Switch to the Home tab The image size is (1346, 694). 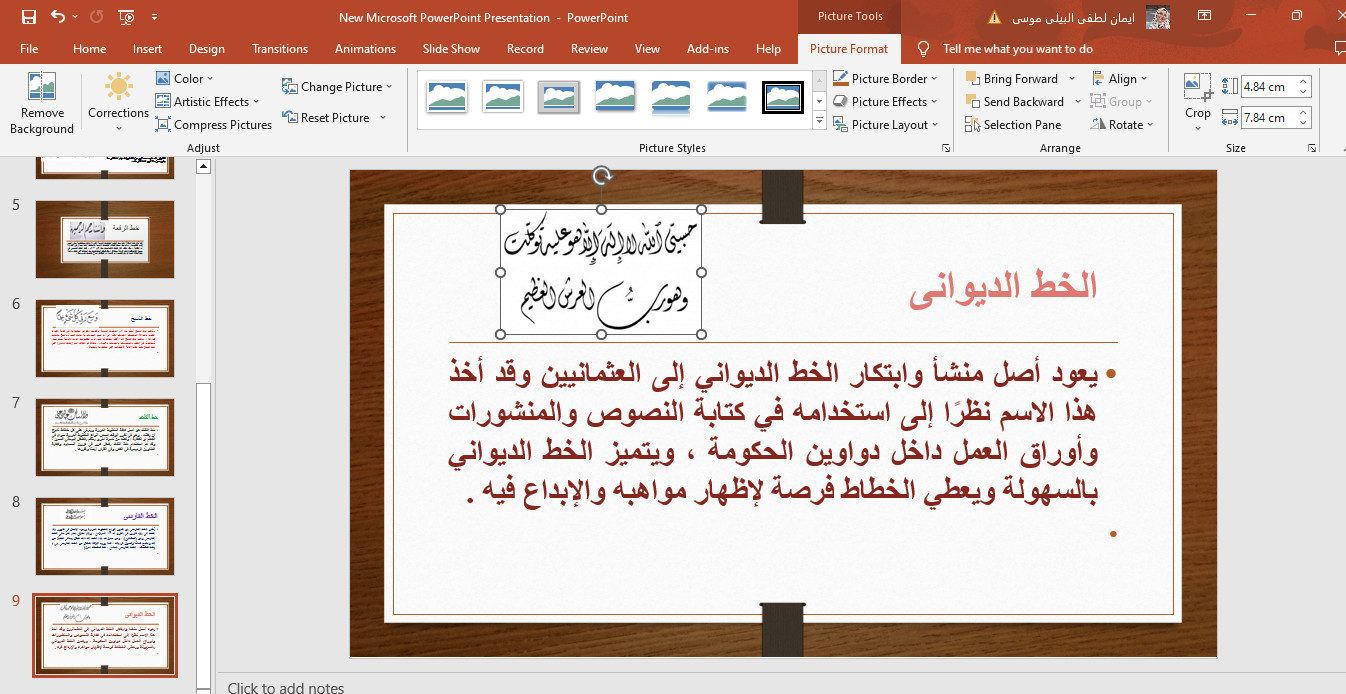[89, 48]
